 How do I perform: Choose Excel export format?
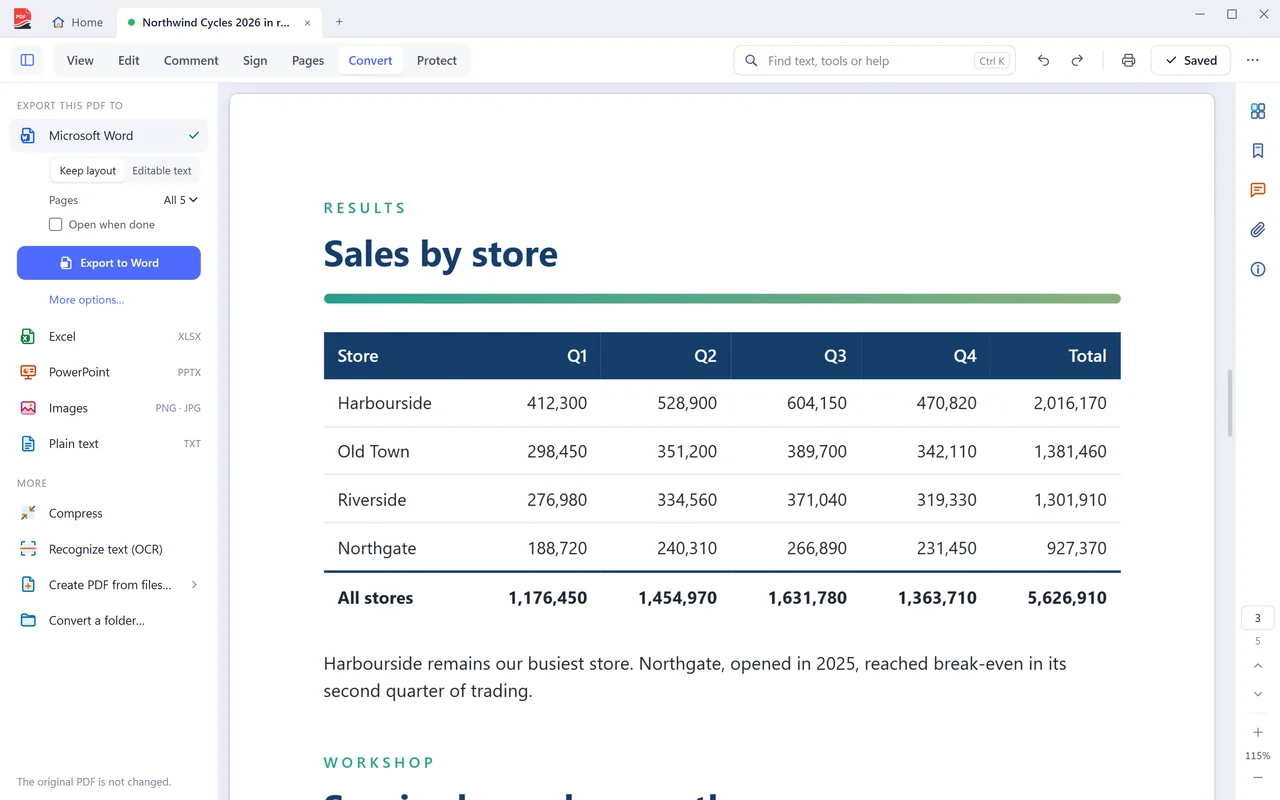[x=109, y=337]
